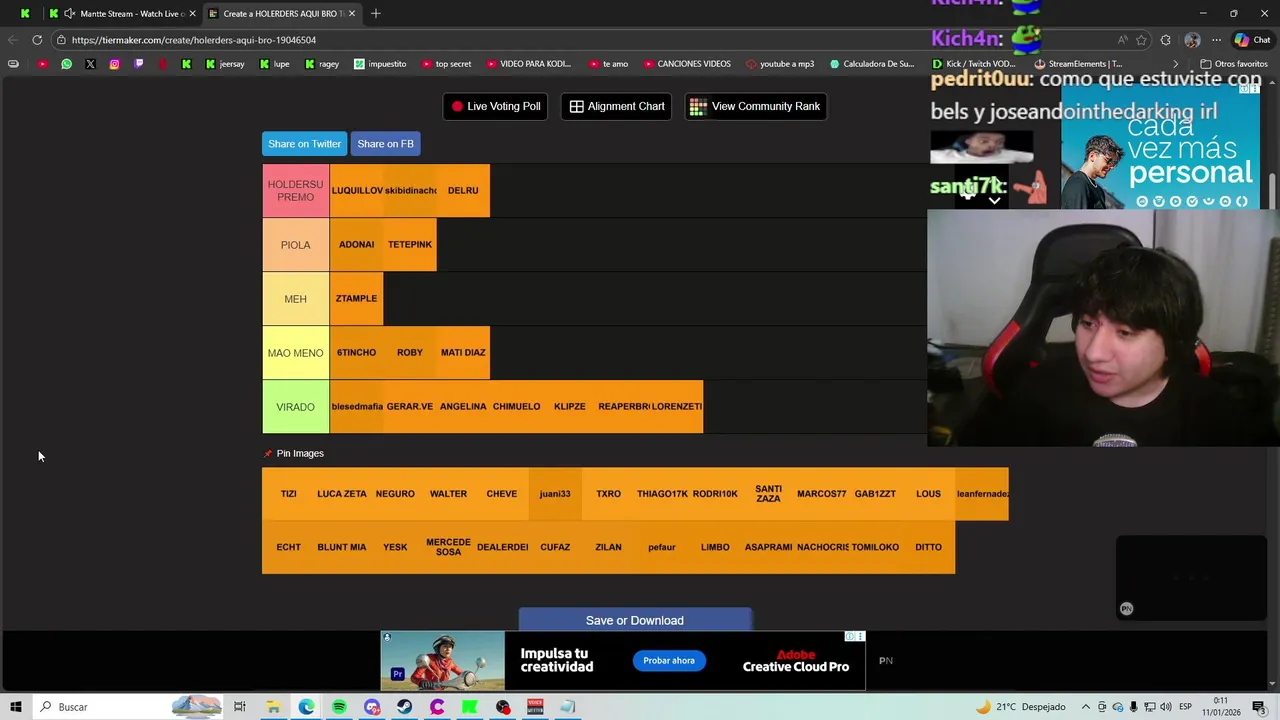The height and width of the screenshot is (720, 1280).
Task: Open Spotify from the taskbar
Action: [x=339, y=707]
